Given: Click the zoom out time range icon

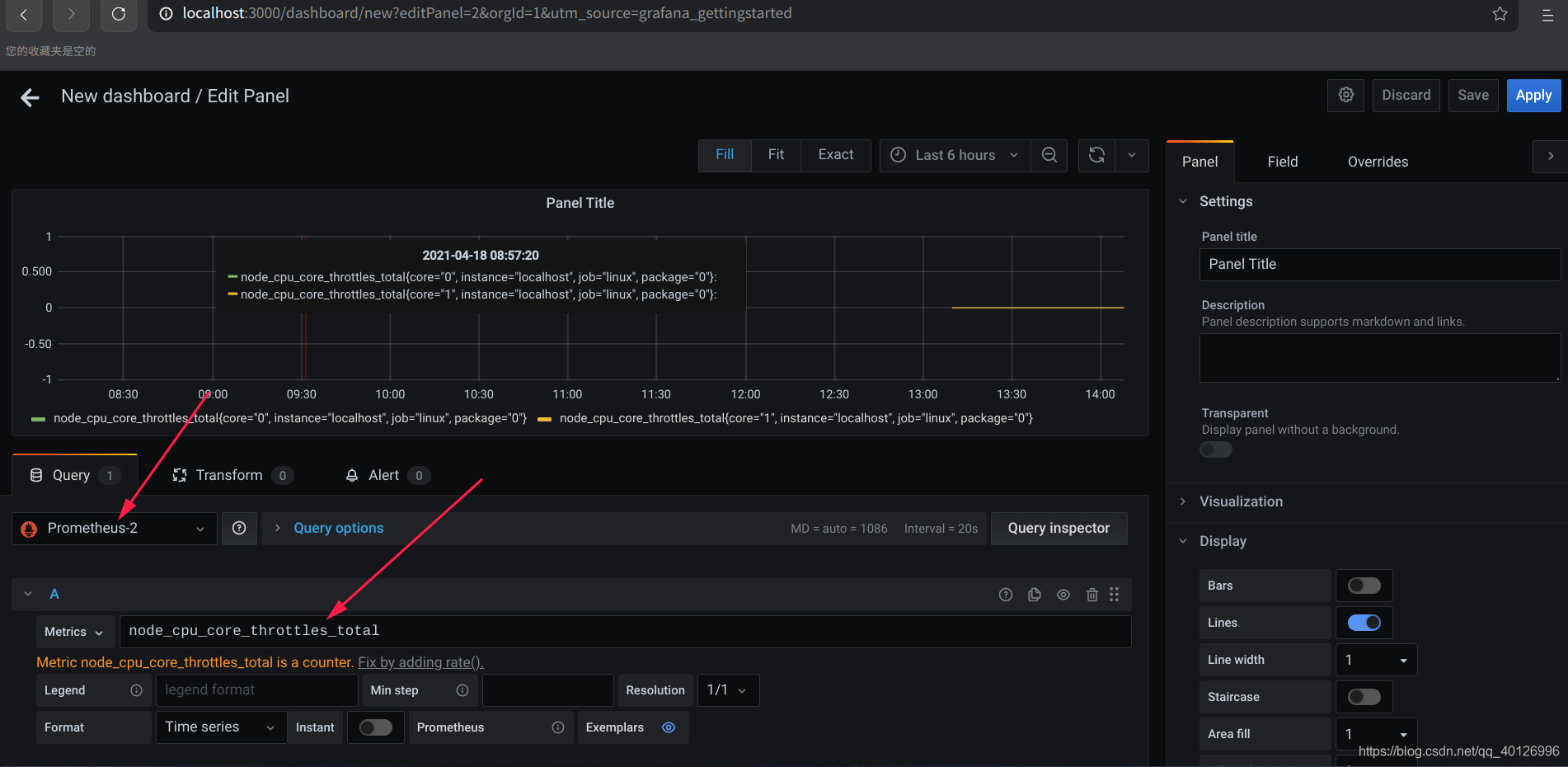Looking at the screenshot, I should tap(1049, 155).
